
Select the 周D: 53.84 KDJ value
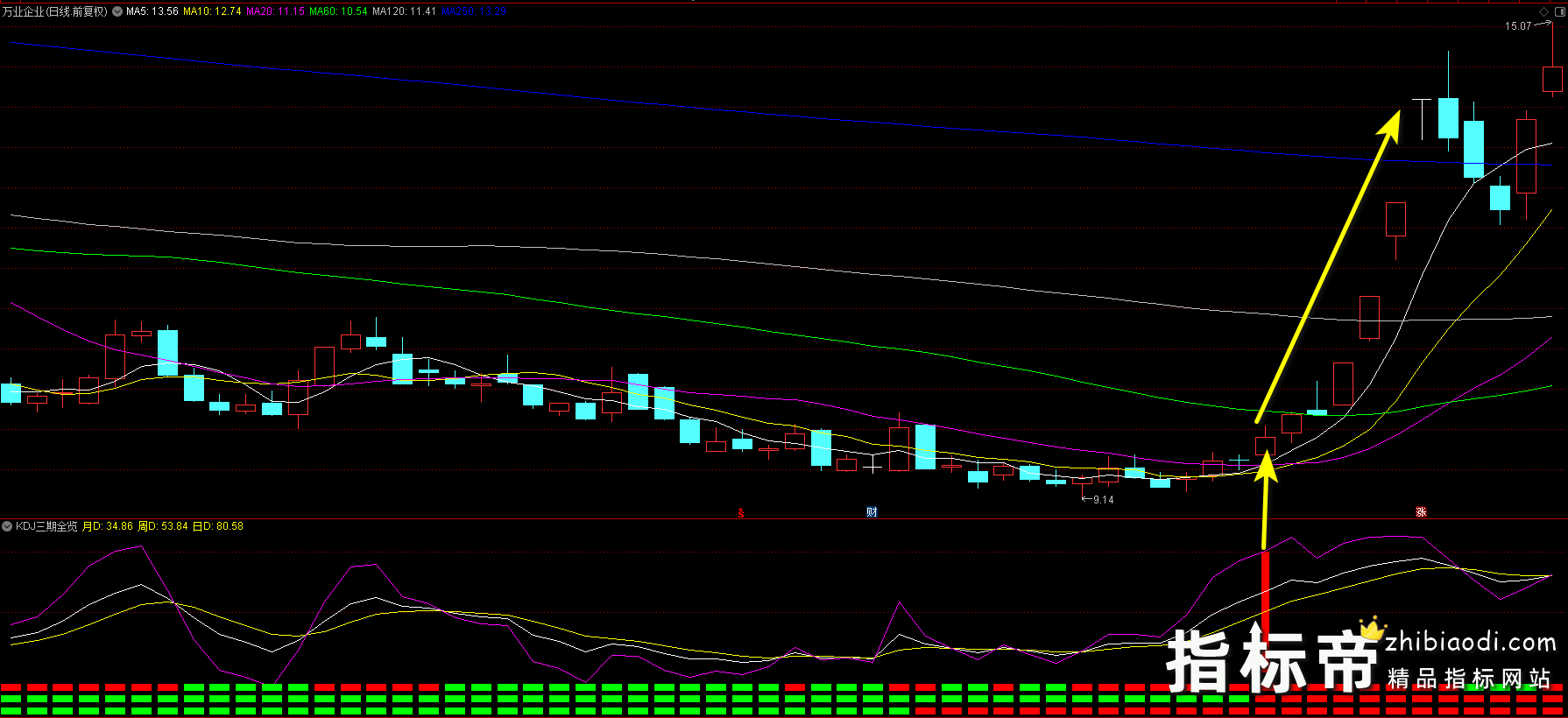(163, 526)
